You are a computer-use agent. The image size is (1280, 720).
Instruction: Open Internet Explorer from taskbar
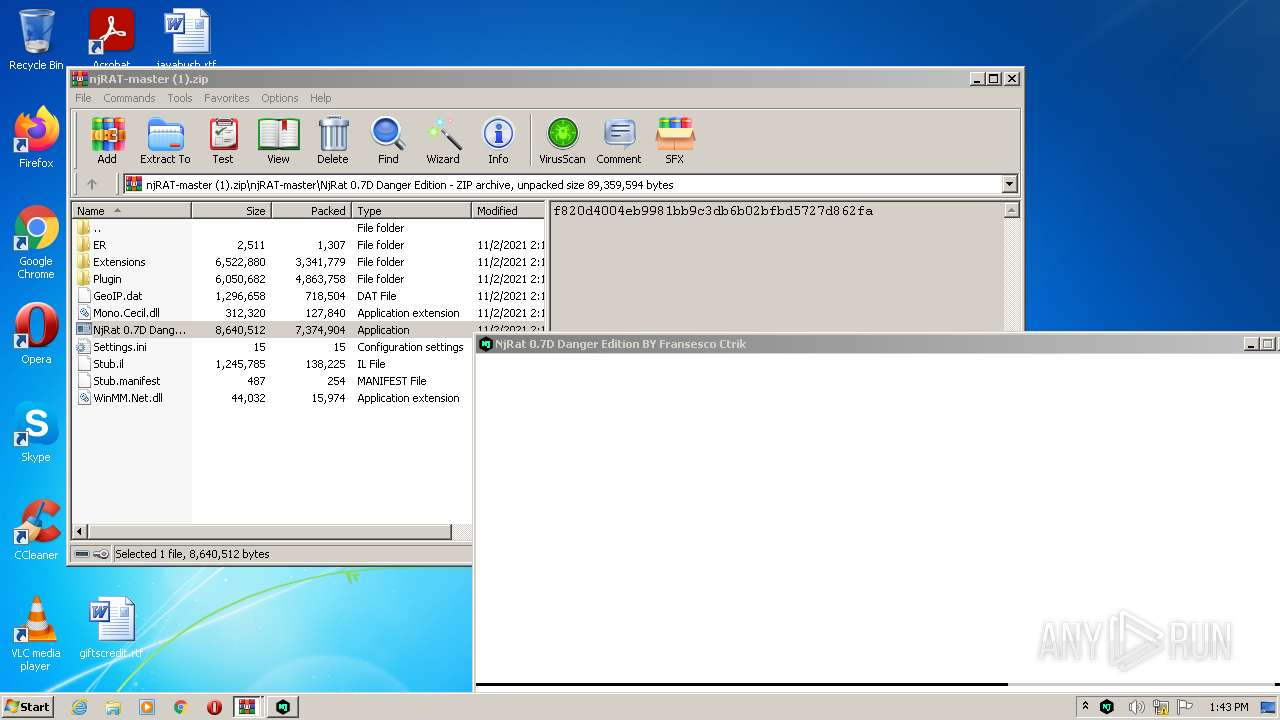(x=80, y=707)
